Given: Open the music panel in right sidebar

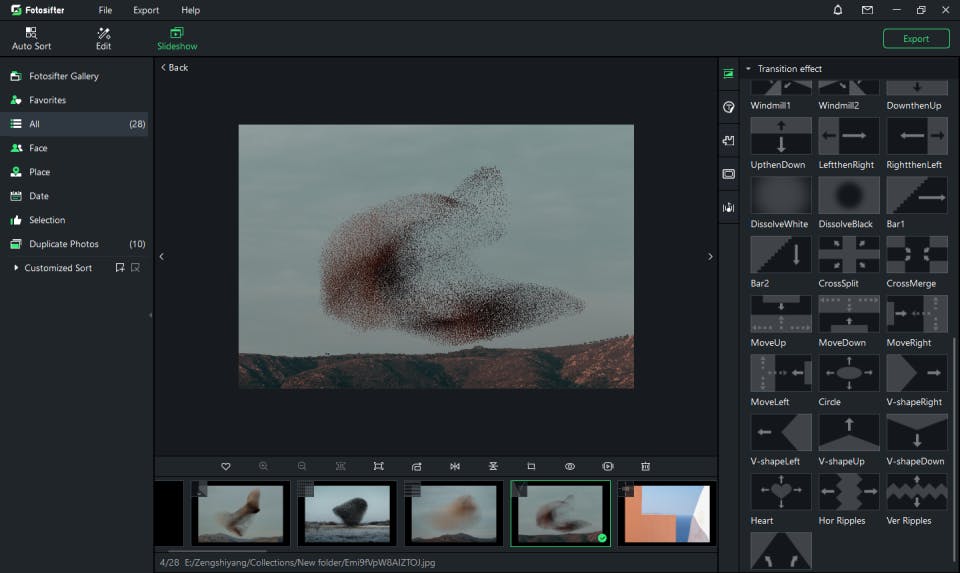Looking at the screenshot, I should (729, 208).
